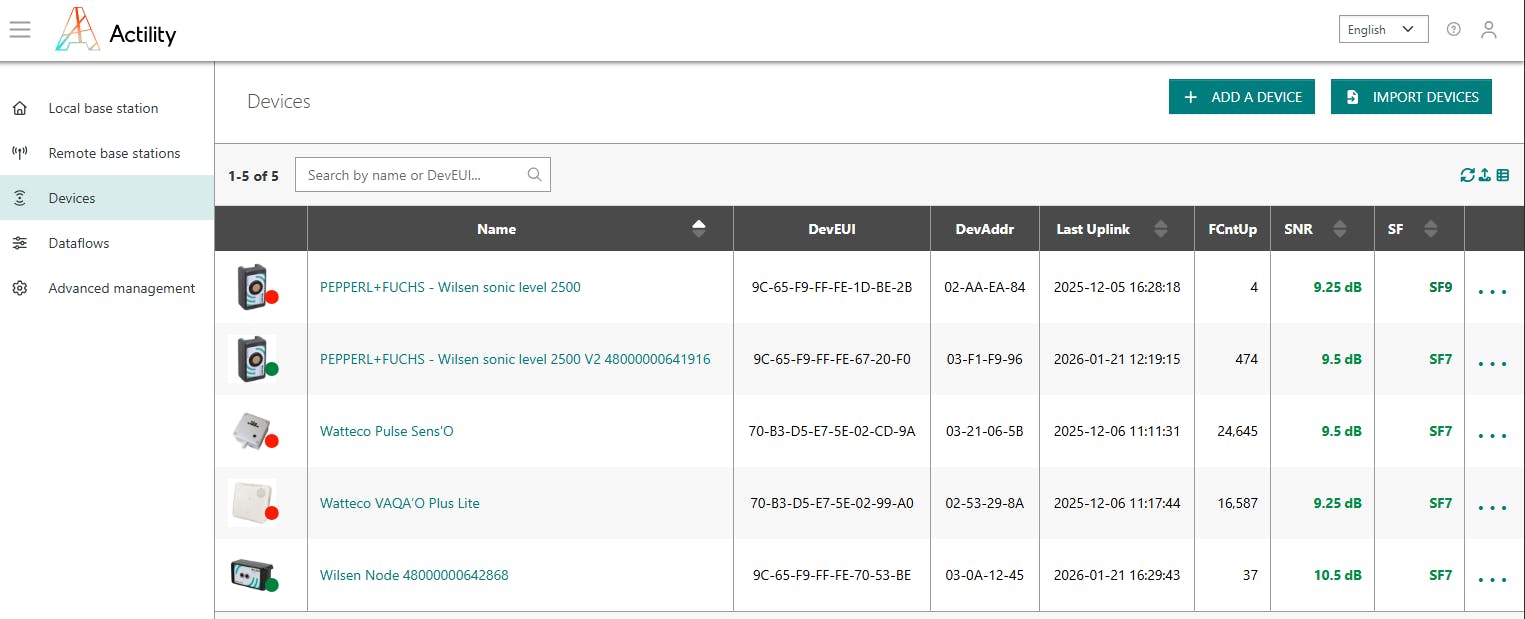The image size is (1525, 619).
Task: Click the refresh device list icon
Action: [1467, 175]
